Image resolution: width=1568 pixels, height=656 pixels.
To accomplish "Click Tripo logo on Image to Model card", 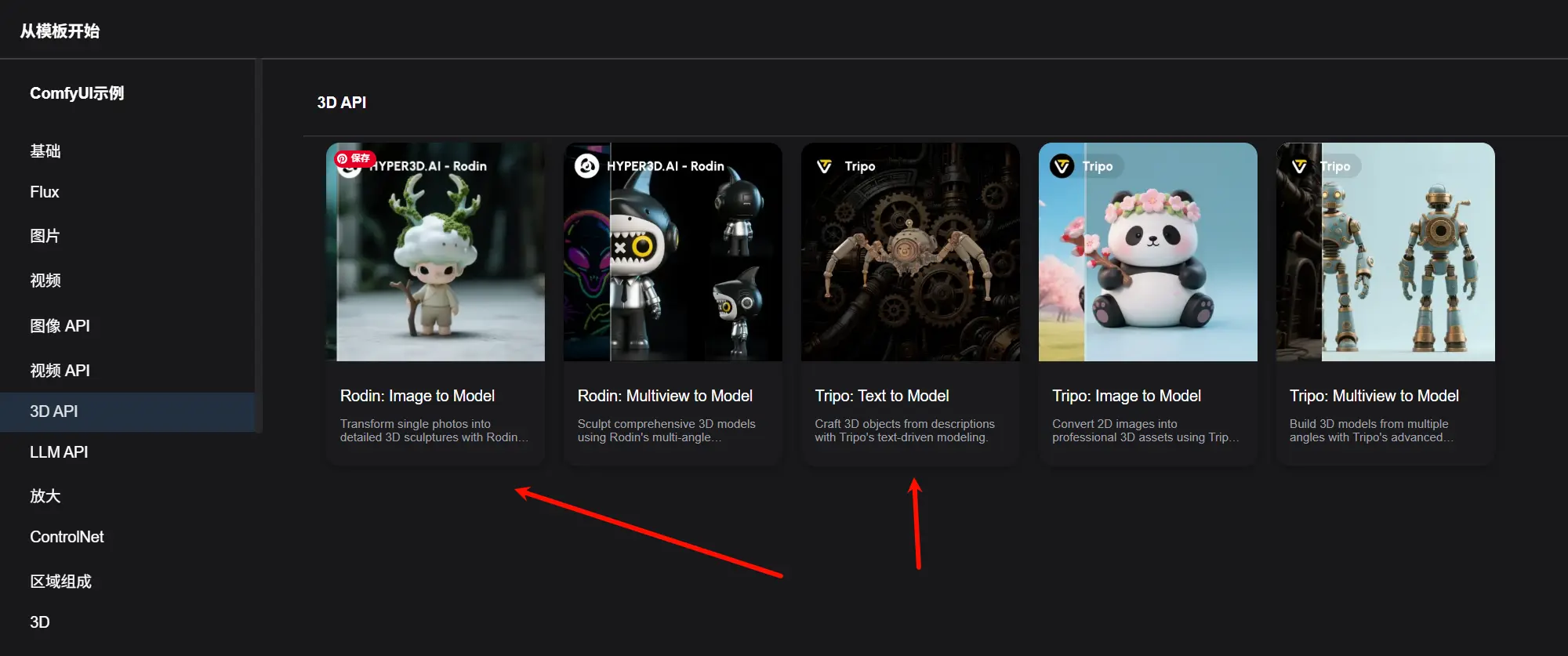I will pos(1062,166).
